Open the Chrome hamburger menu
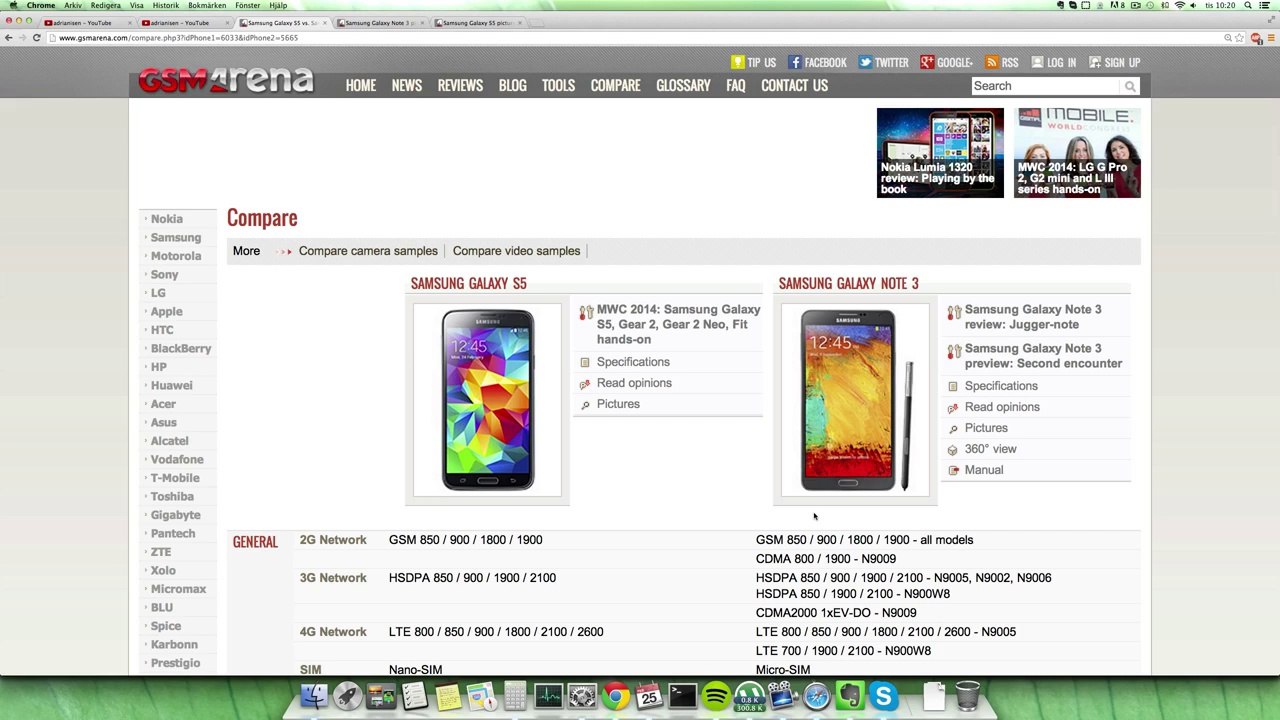The width and height of the screenshot is (1280, 720). point(1270,38)
